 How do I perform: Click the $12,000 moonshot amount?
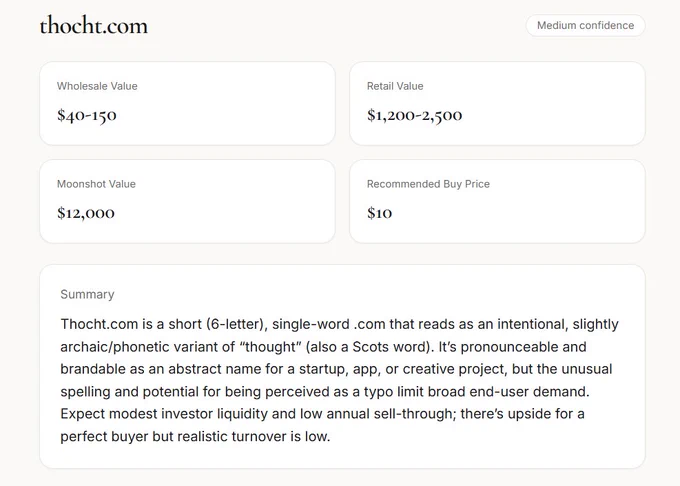pyautogui.click(x=86, y=213)
